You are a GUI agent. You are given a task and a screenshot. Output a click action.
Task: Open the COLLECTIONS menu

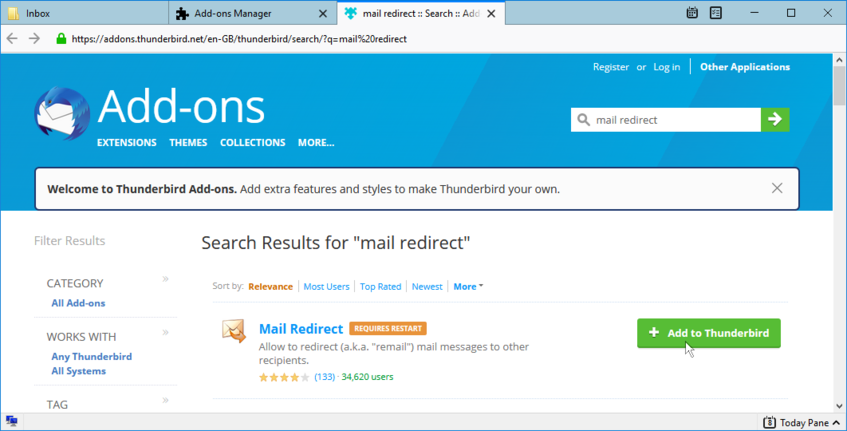point(253,143)
